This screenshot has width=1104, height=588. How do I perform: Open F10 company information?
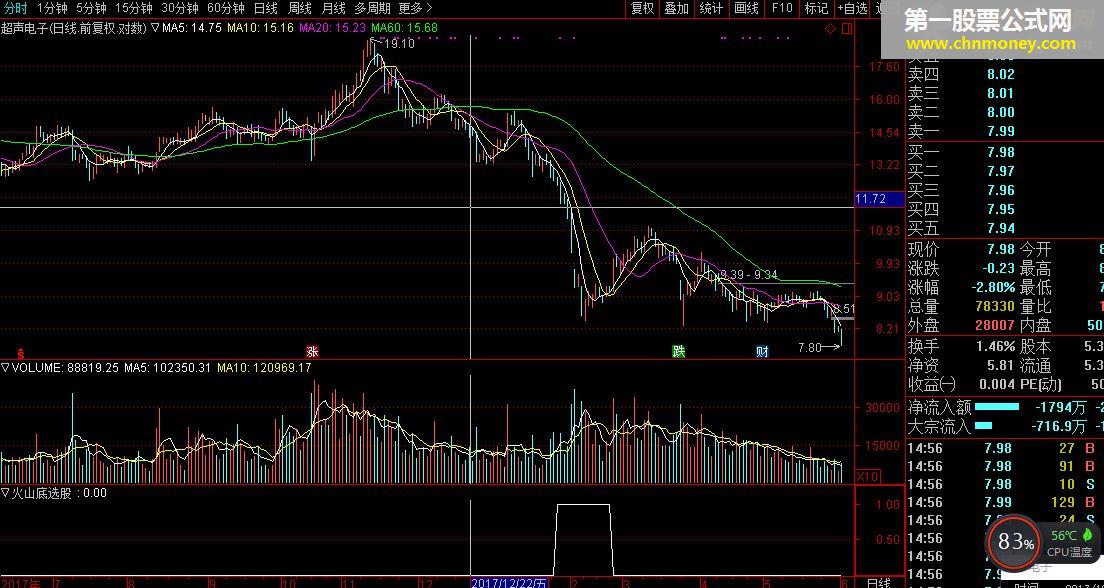[x=782, y=8]
